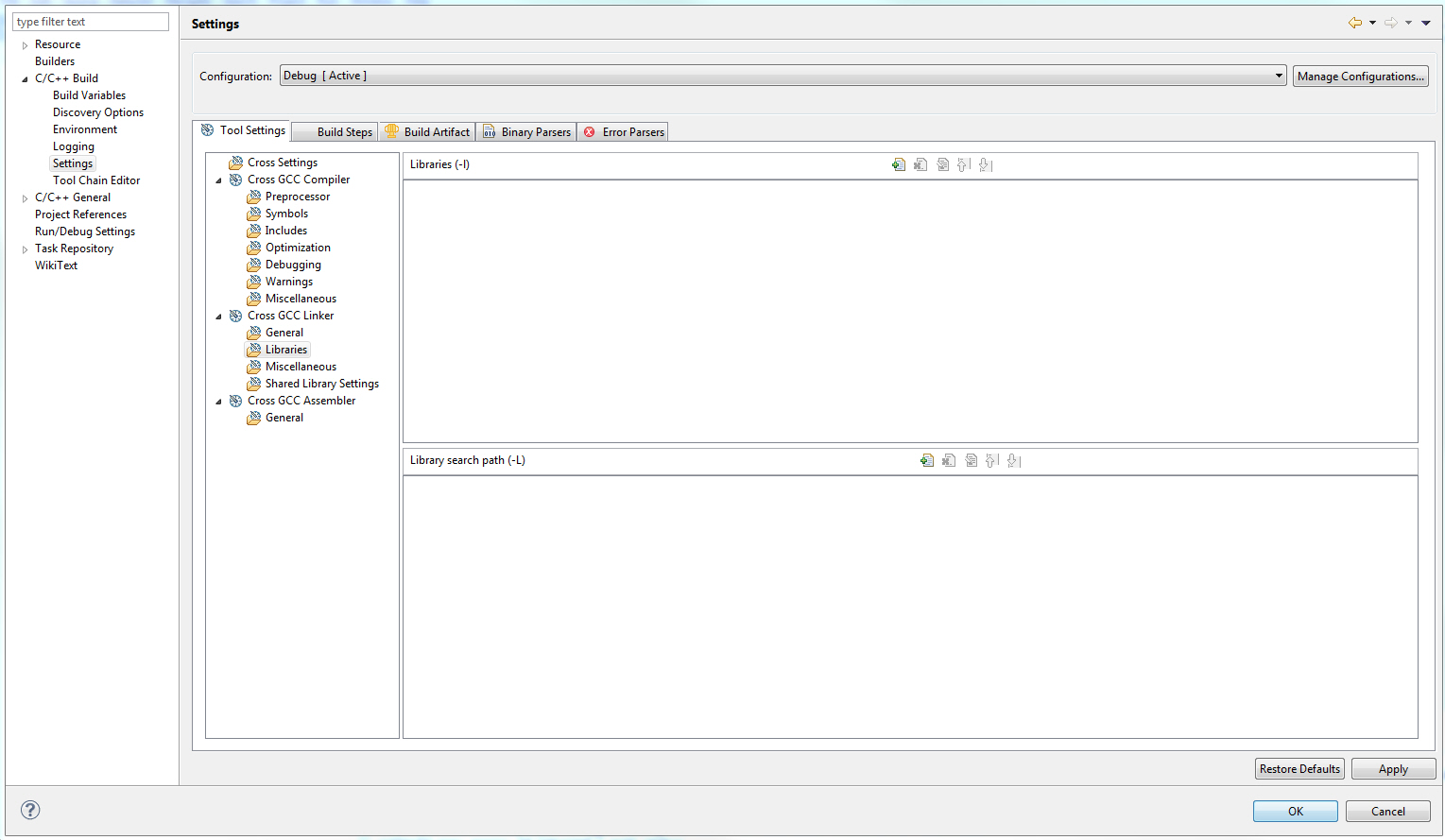Select Logging in left tree
1445x840 pixels.
click(x=74, y=146)
